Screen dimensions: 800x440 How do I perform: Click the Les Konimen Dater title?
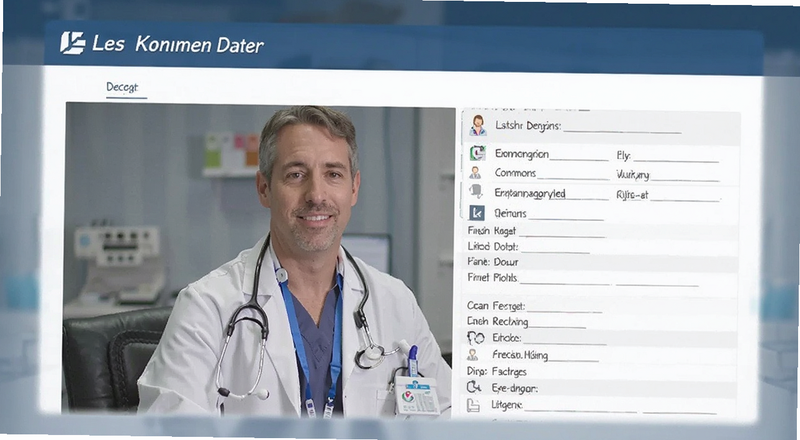coord(178,44)
